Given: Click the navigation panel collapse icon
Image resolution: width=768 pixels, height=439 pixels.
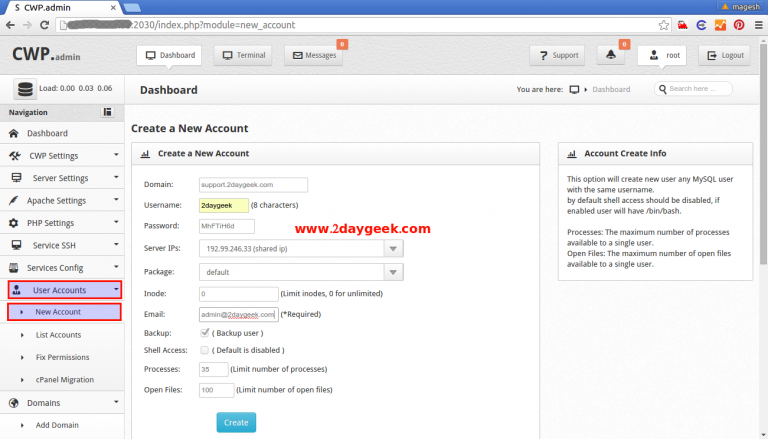Looking at the screenshot, I should 107,112.
